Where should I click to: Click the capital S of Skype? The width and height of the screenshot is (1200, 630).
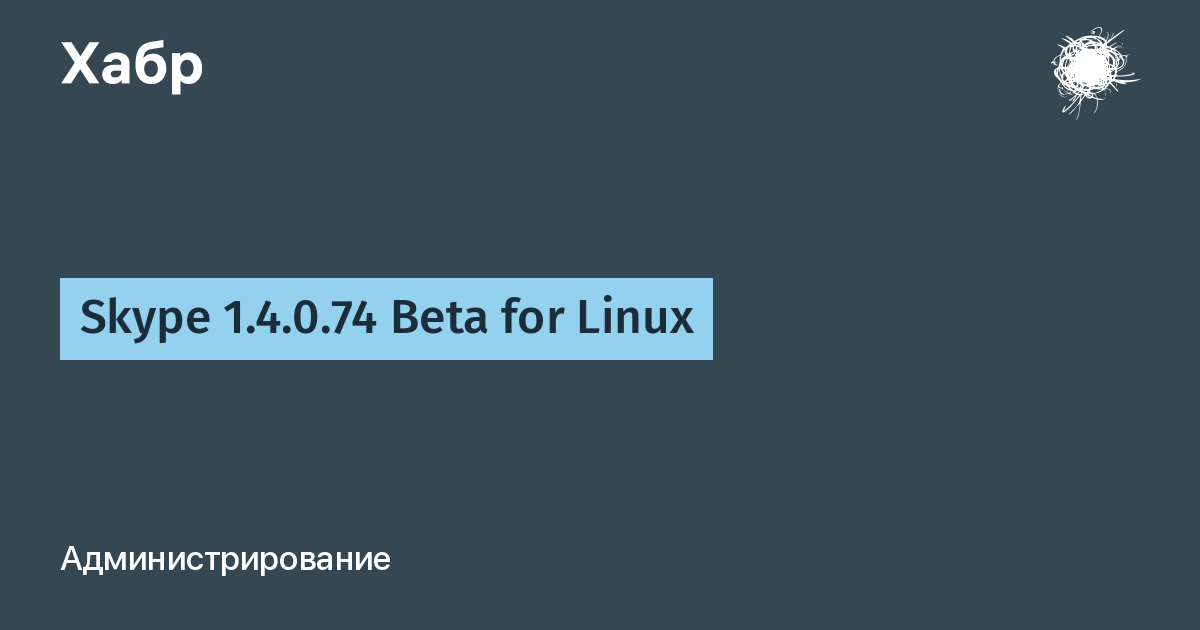[92, 319]
